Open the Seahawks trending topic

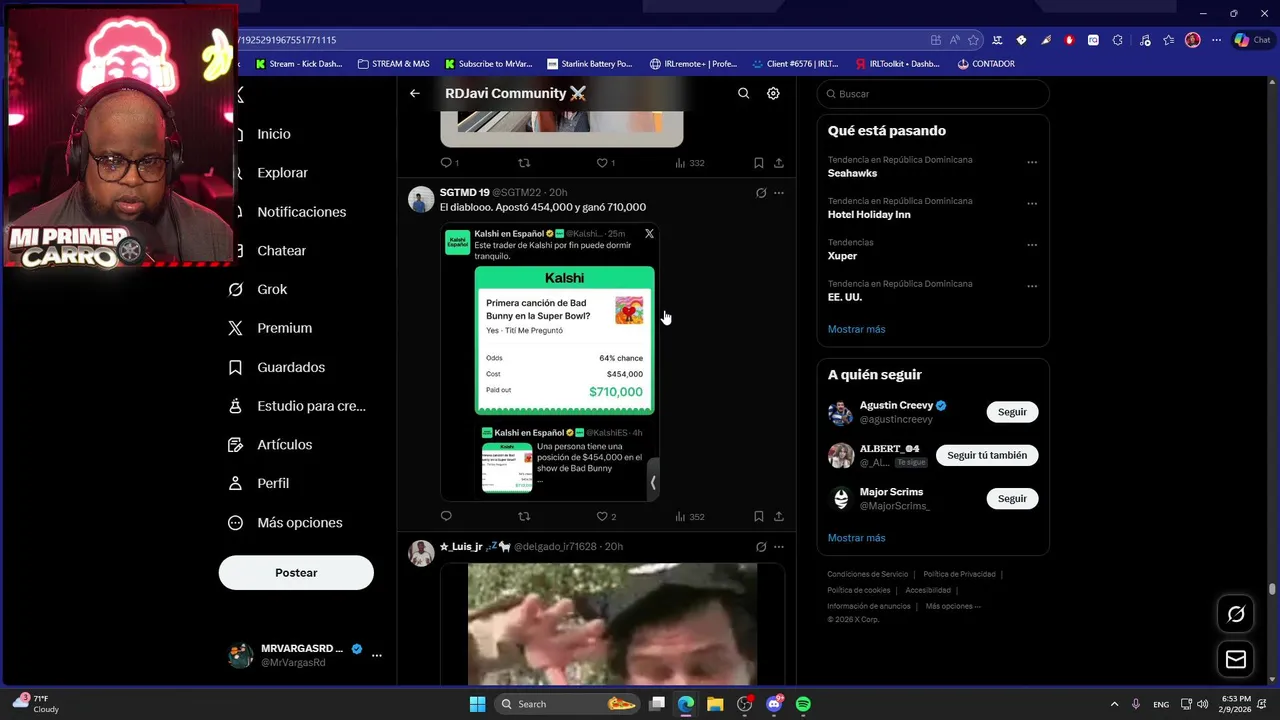(852, 173)
